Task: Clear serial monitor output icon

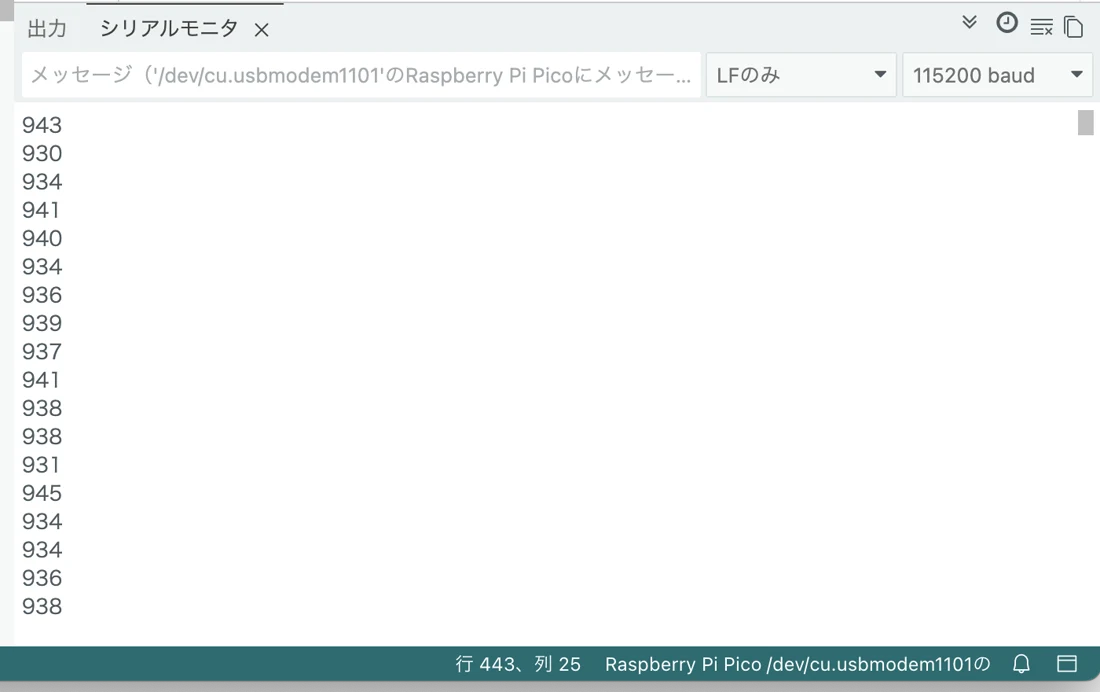Action: [x=1041, y=27]
